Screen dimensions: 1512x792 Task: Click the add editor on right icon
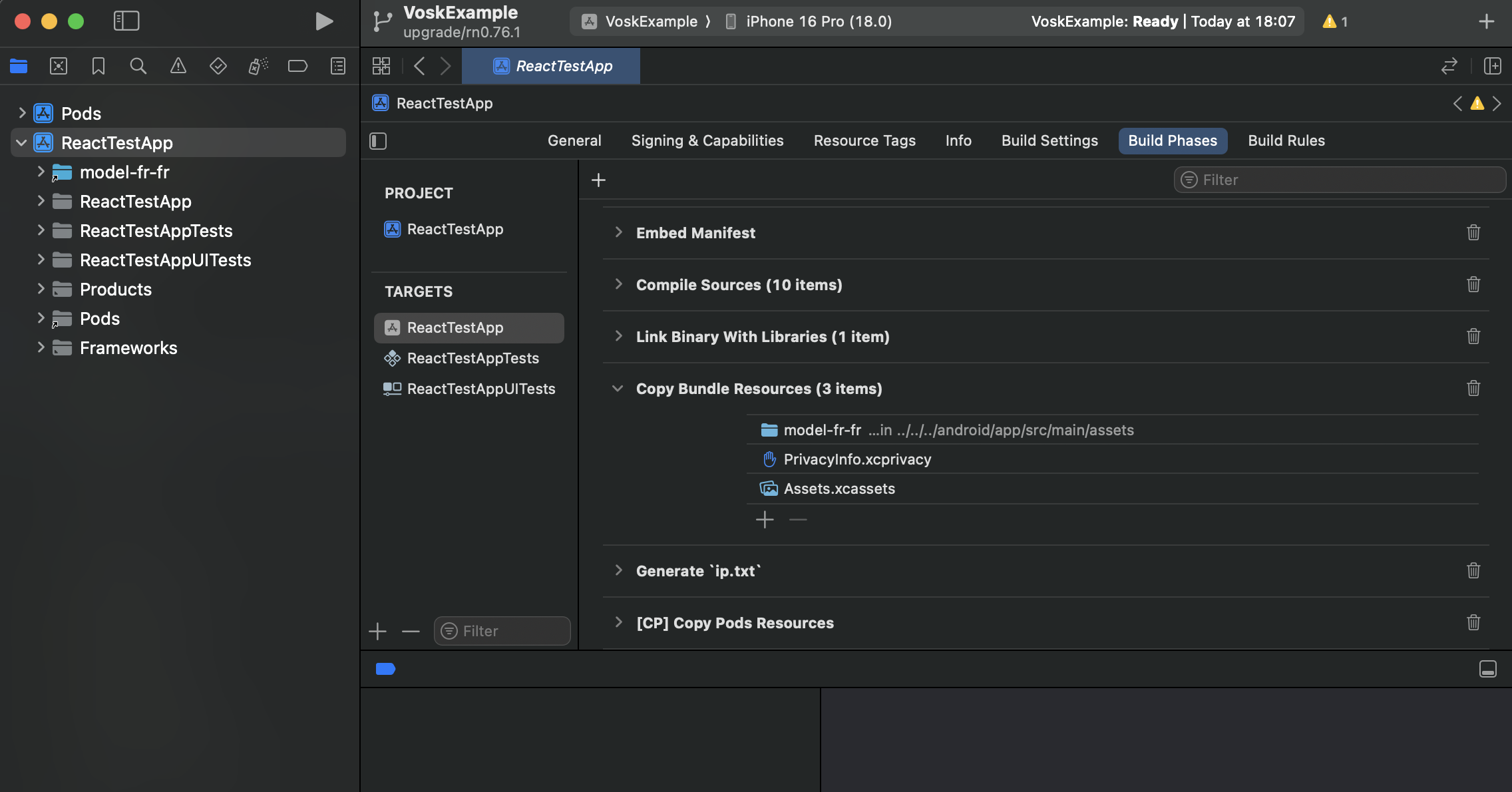1493,66
